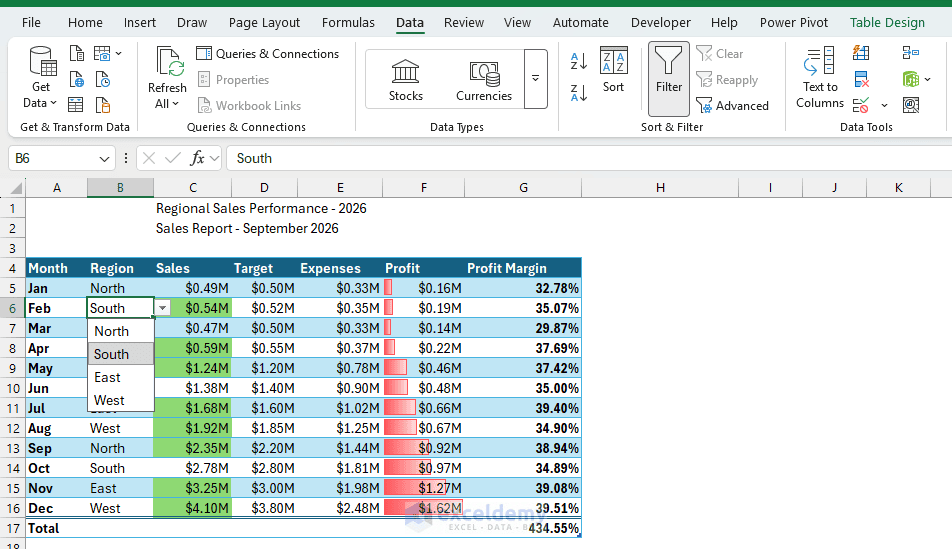Open the Existing Connections icon

103,105
